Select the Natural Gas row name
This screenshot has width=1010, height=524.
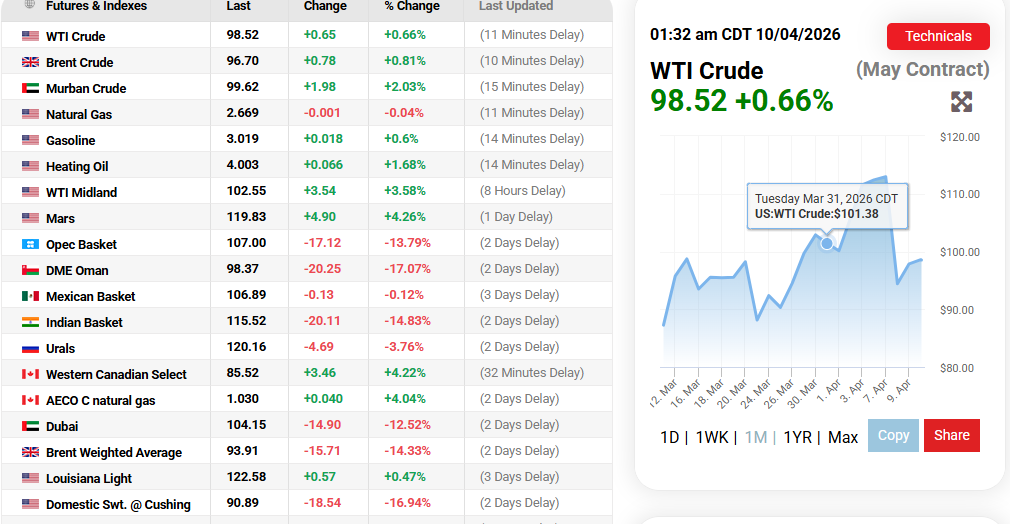pyautogui.click(x=79, y=114)
